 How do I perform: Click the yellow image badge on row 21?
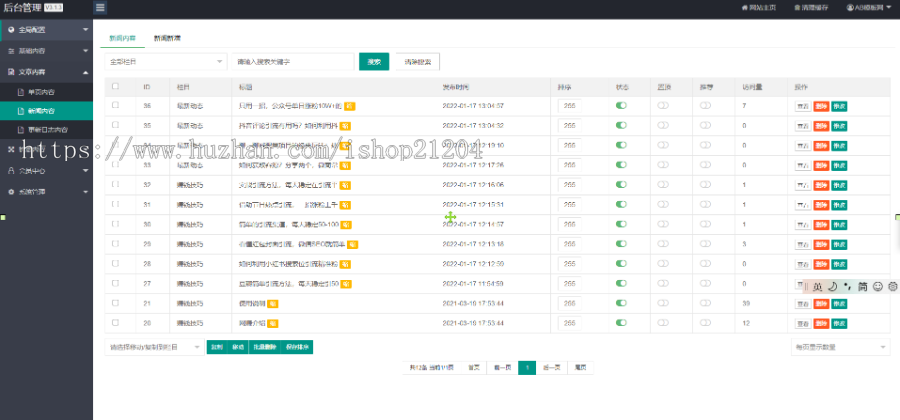coord(273,304)
